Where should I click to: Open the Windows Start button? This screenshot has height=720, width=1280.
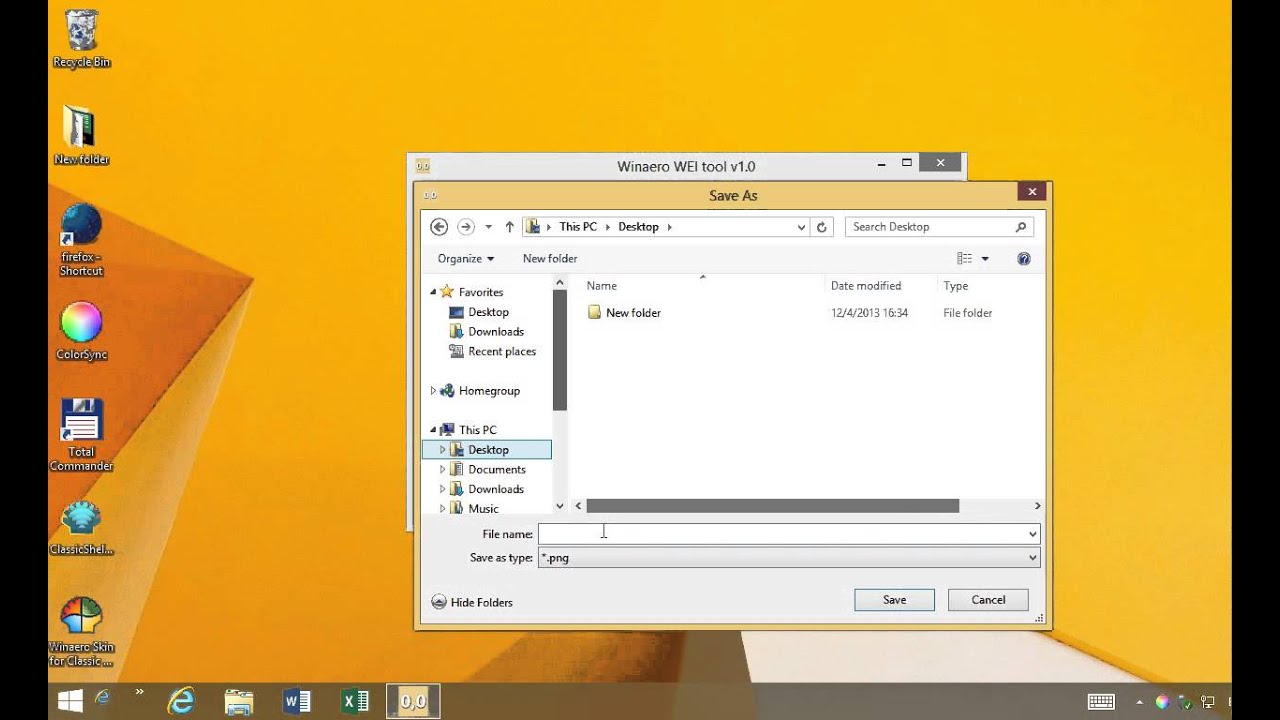point(70,702)
